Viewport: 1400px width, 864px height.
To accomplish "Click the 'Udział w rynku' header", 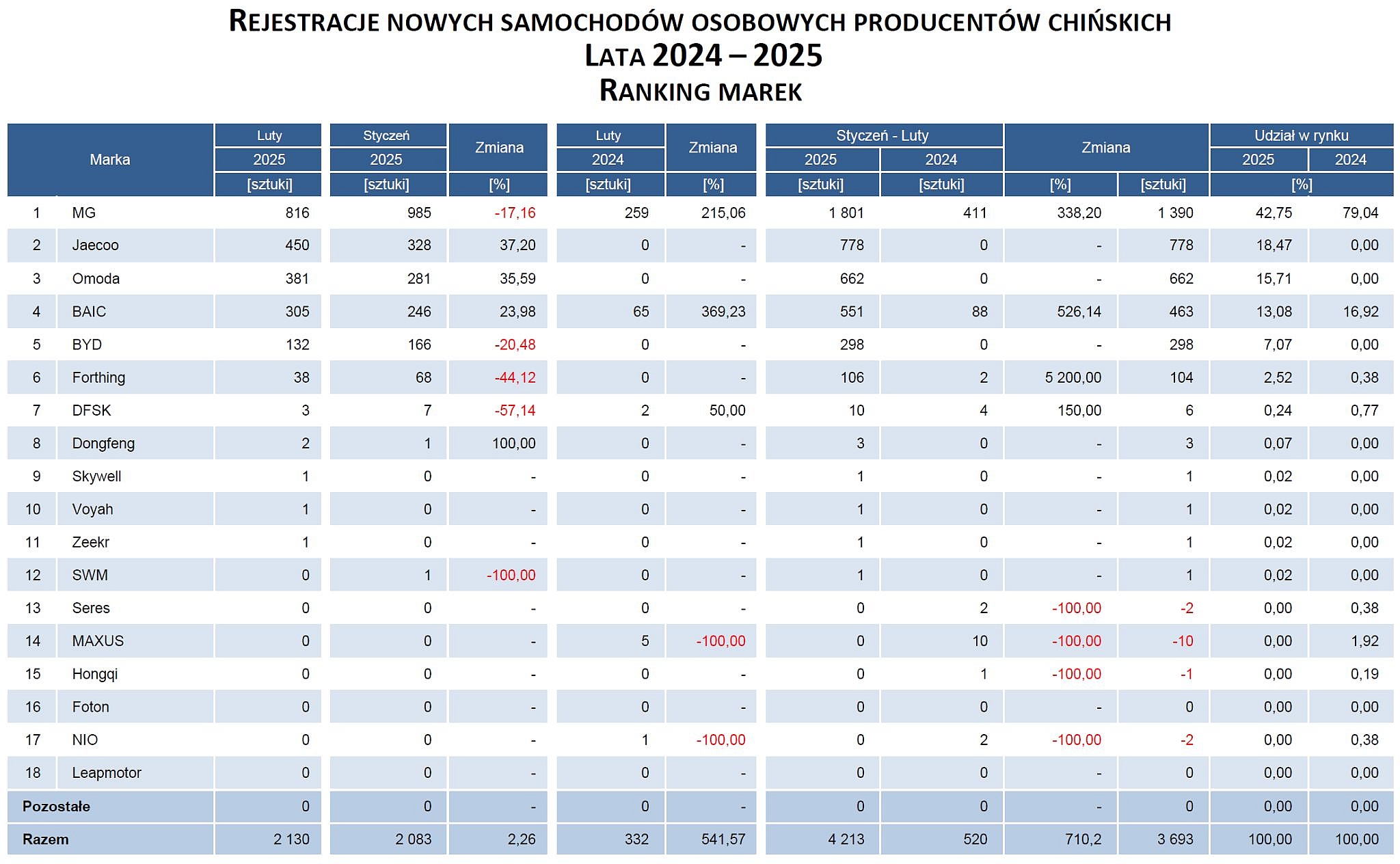I will pyautogui.click(x=1302, y=135).
